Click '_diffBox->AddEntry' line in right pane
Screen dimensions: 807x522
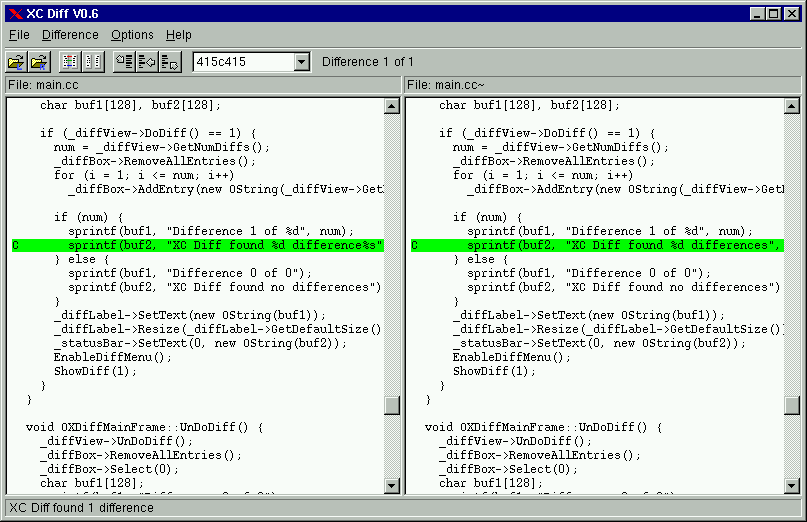tap(625, 189)
